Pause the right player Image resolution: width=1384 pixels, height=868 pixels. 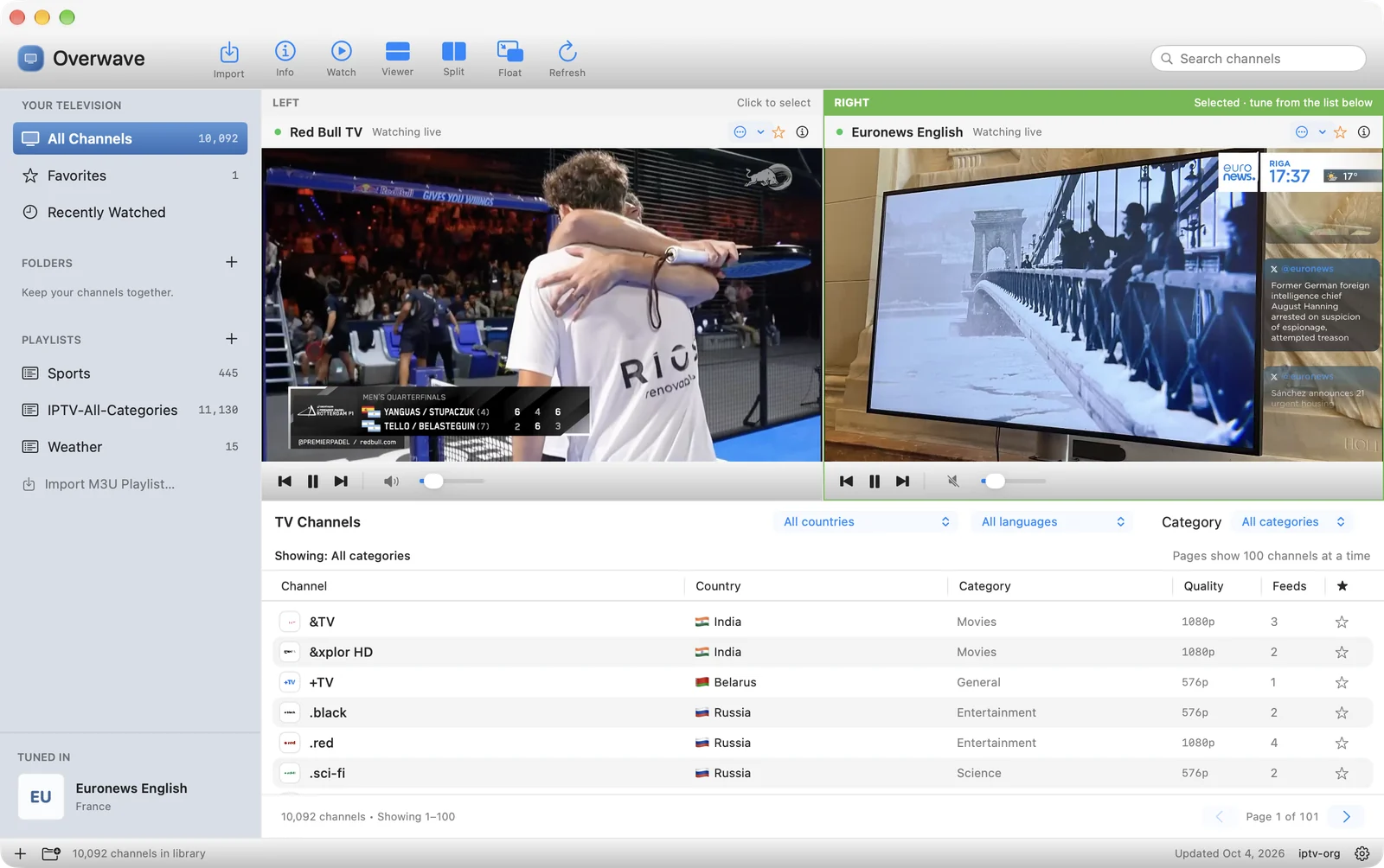coord(875,482)
